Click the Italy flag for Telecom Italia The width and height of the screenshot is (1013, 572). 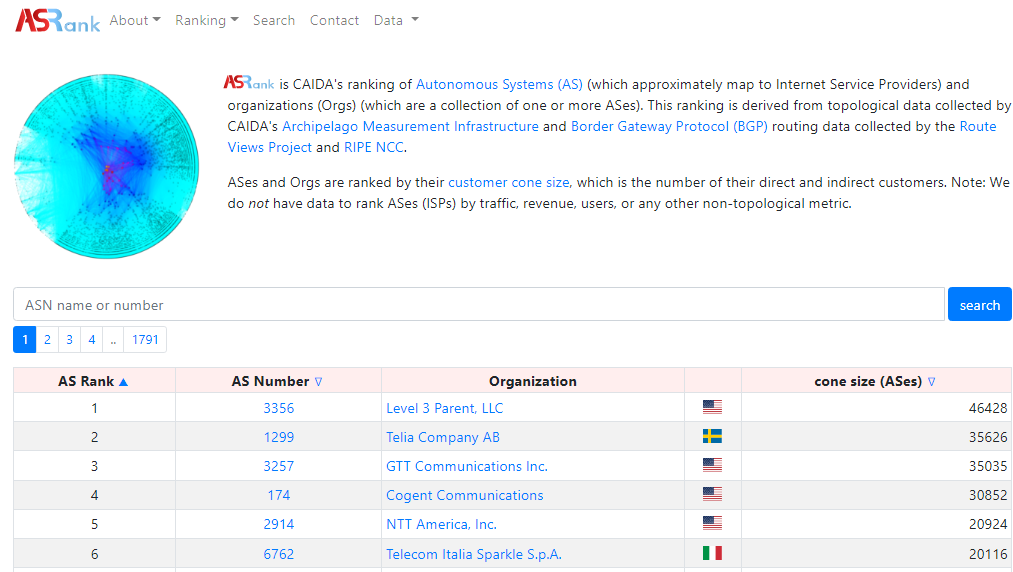pos(712,553)
